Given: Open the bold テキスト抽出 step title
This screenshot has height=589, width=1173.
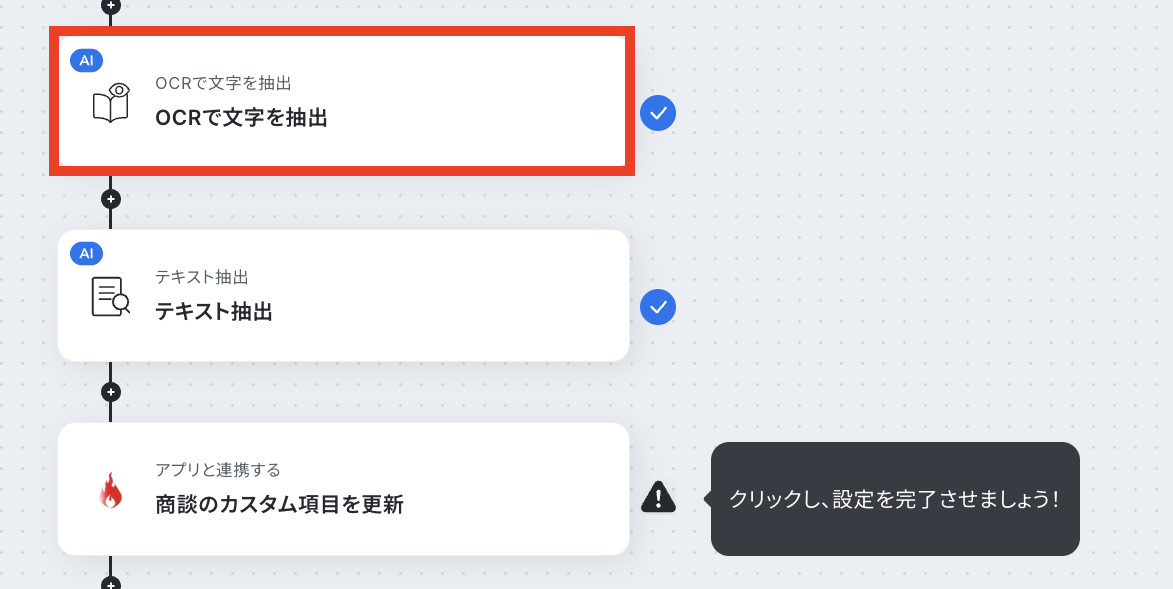Looking at the screenshot, I should [214, 312].
